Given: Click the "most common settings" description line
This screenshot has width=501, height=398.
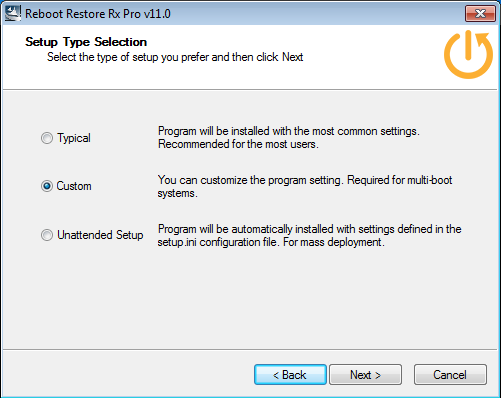Looking at the screenshot, I should click(289, 131).
